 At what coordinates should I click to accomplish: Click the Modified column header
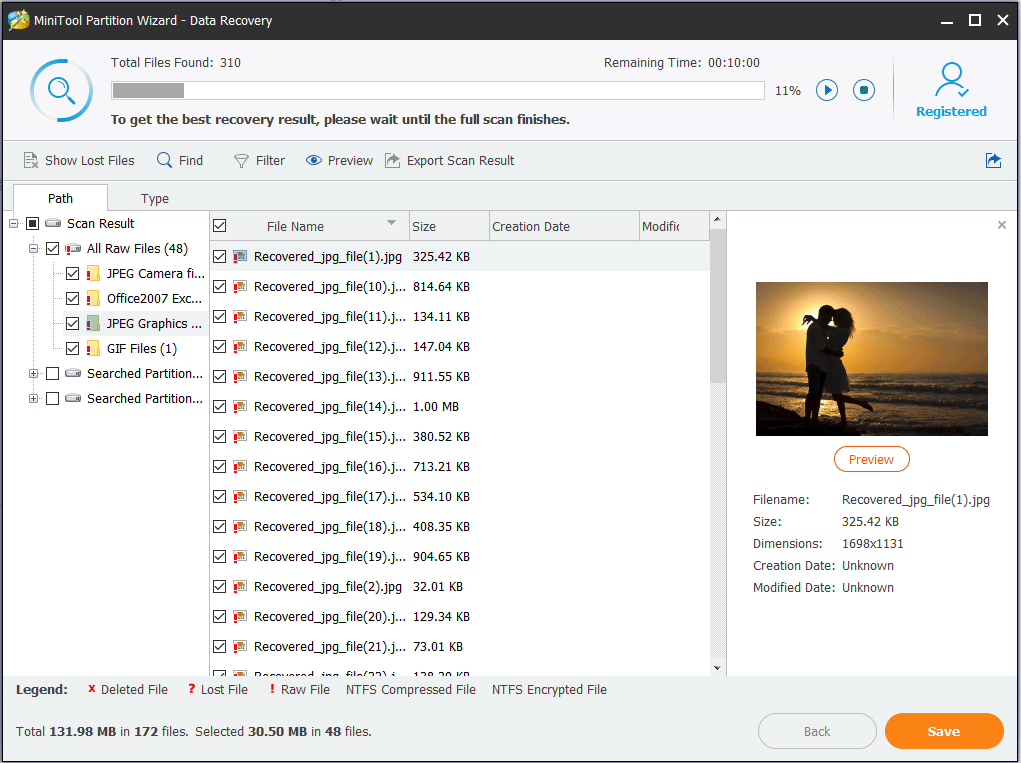click(x=674, y=226)
